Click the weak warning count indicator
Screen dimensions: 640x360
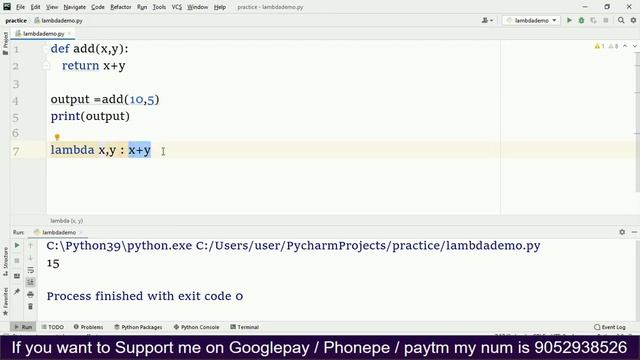[613, 46]
